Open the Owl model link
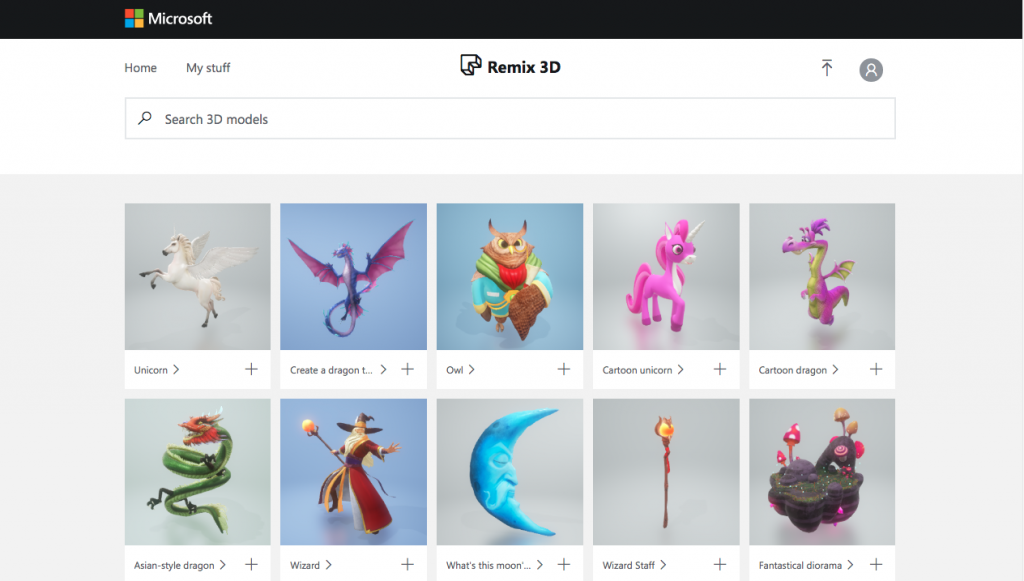Screen dimensions: 1024x581 (455, 370)
